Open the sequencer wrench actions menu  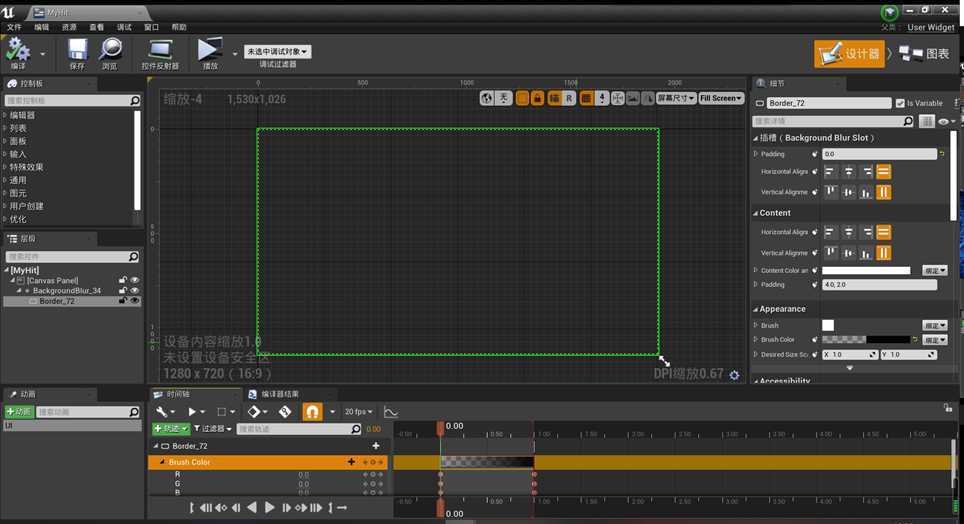(165, 411)
